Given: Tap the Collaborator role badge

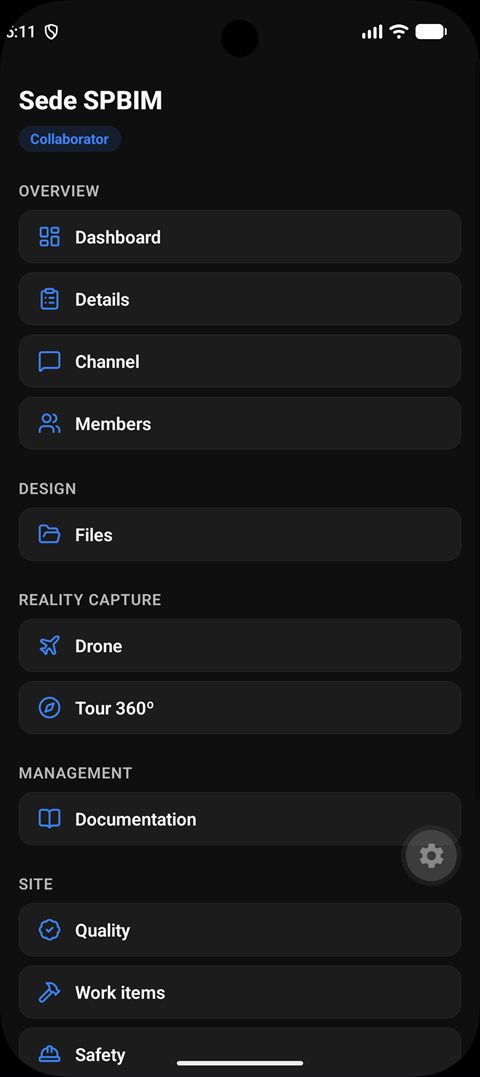Looking at the screenshot, I should point(70,139).
